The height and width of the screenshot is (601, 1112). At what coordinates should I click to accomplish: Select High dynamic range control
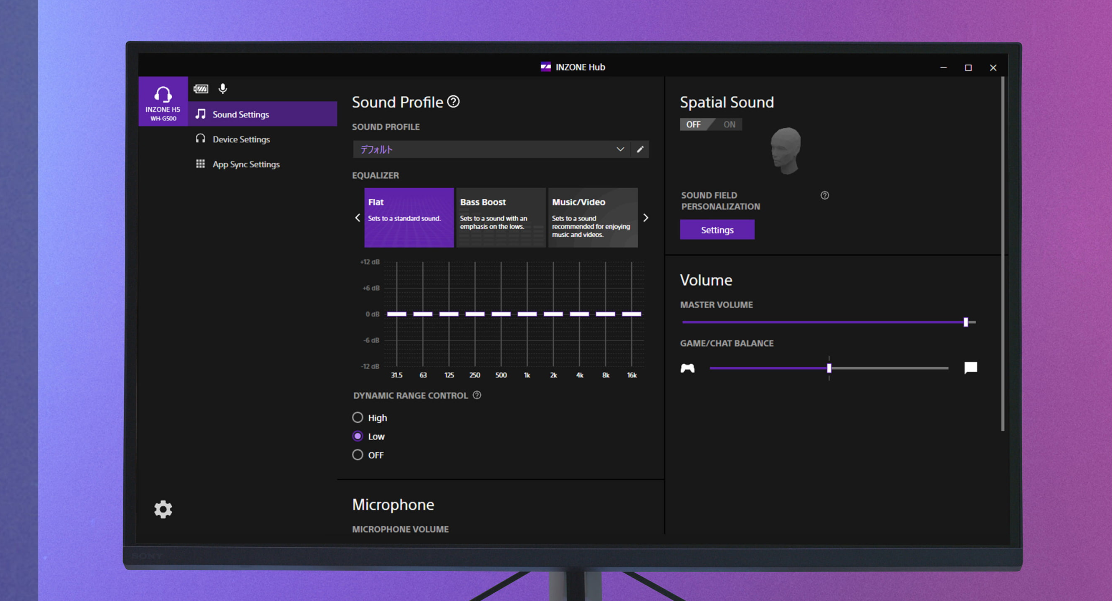(x=358, y=418)
